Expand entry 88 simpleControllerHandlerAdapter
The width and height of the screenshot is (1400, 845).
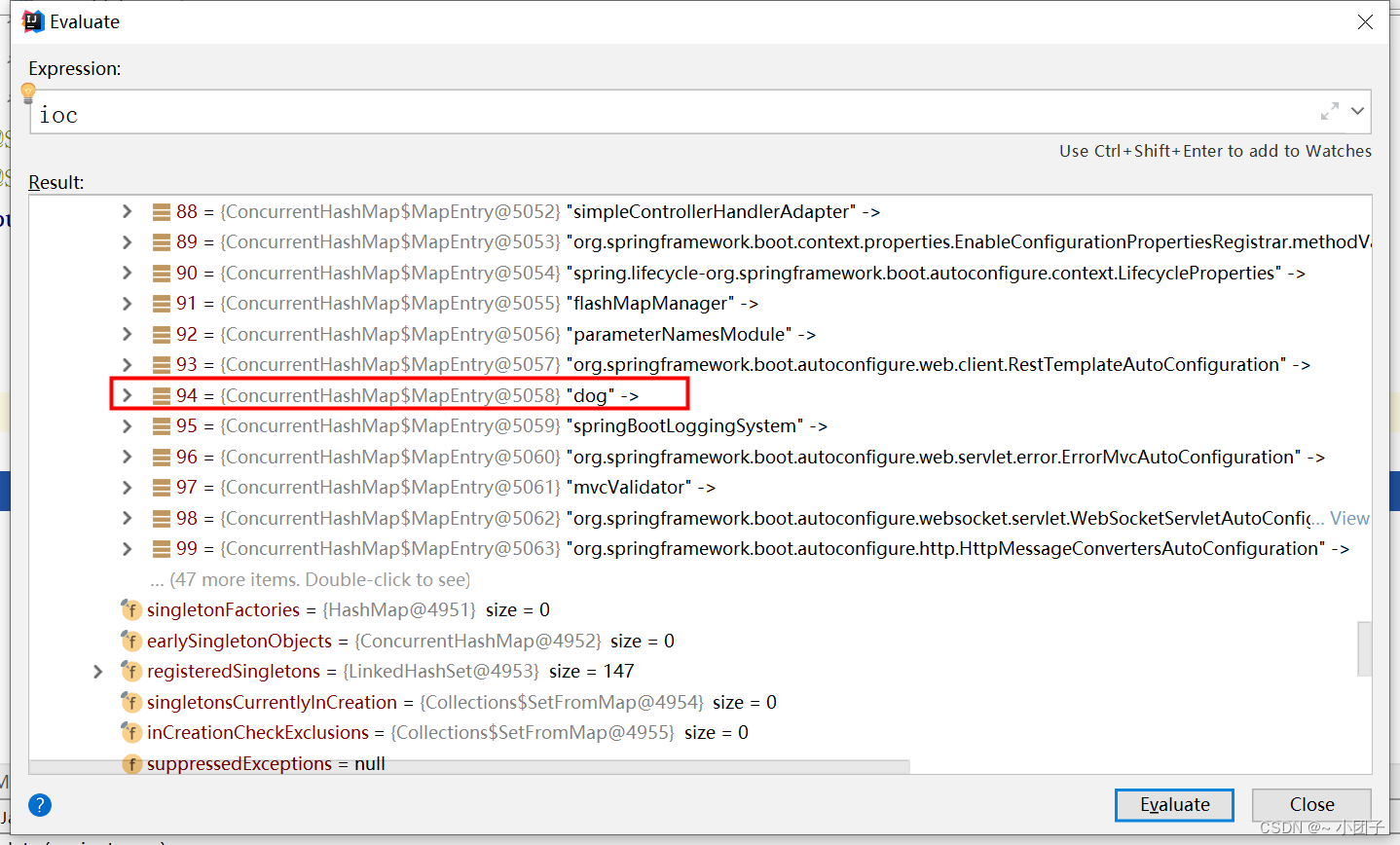pyautogui.click(x=127, y=211)
